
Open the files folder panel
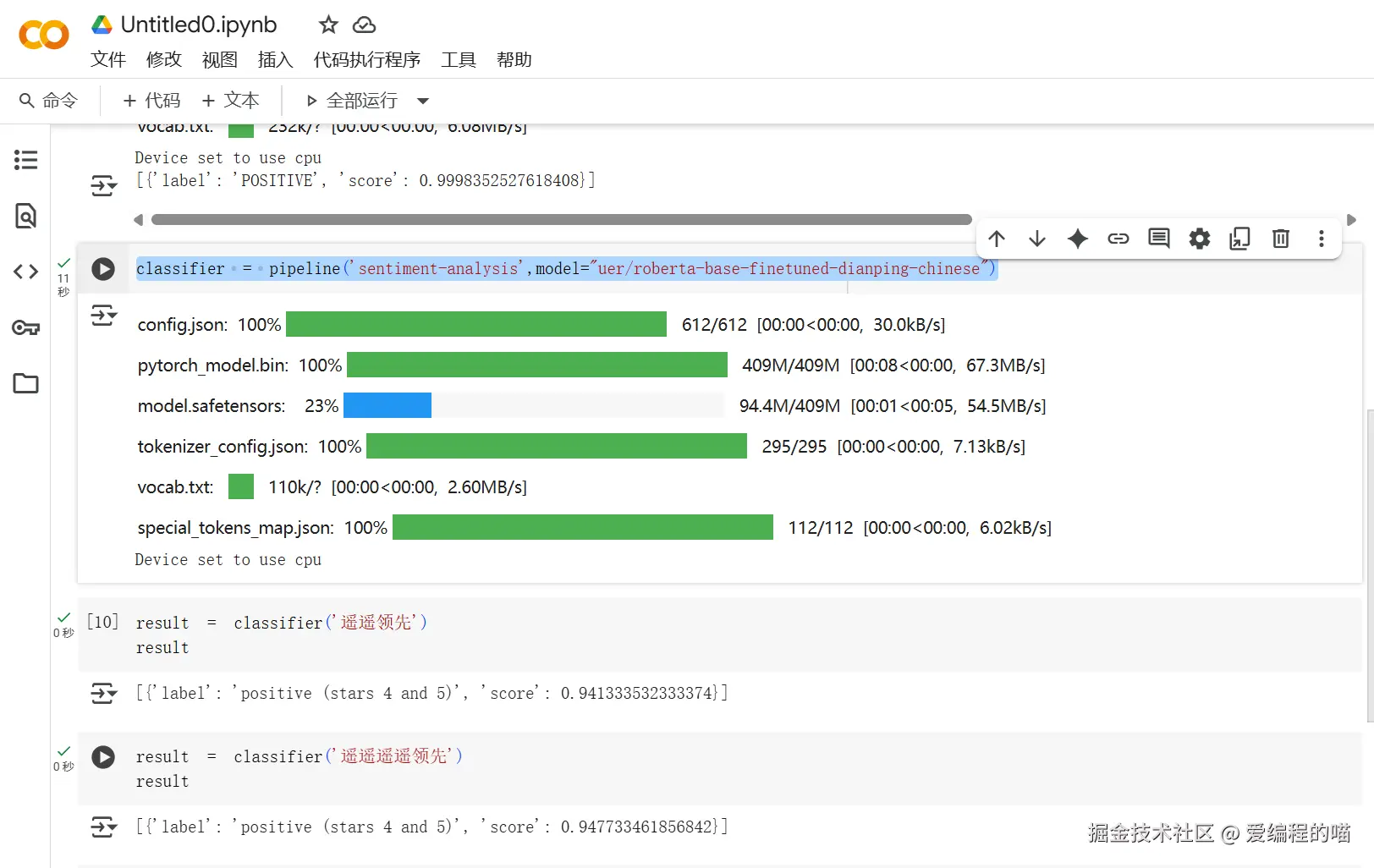(26, 383)
